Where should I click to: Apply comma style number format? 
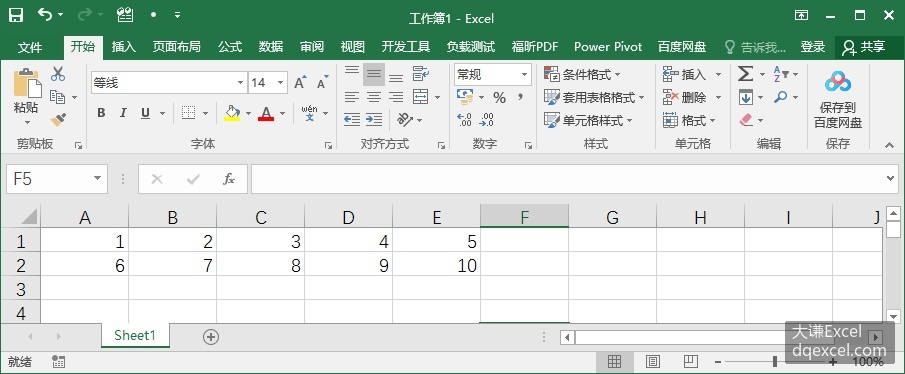click(521, 98)
